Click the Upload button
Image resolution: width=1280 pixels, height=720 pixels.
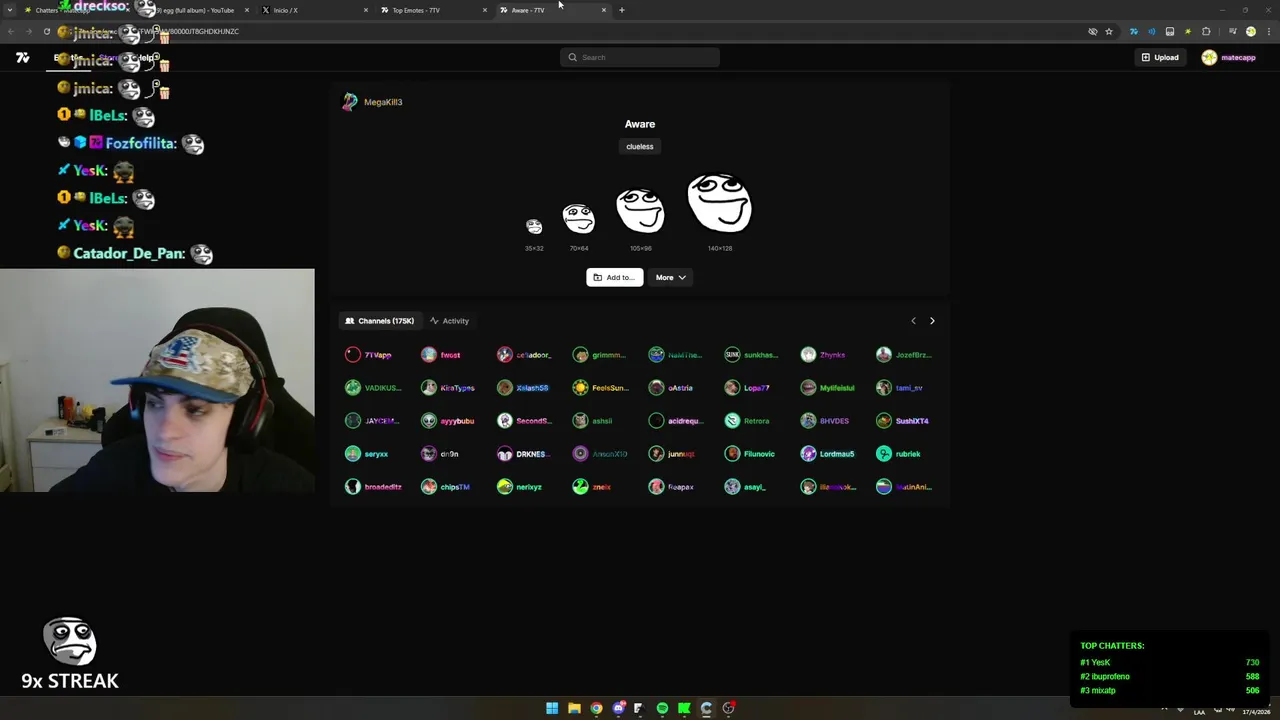pyautogui.click(x=1160, y=57)
